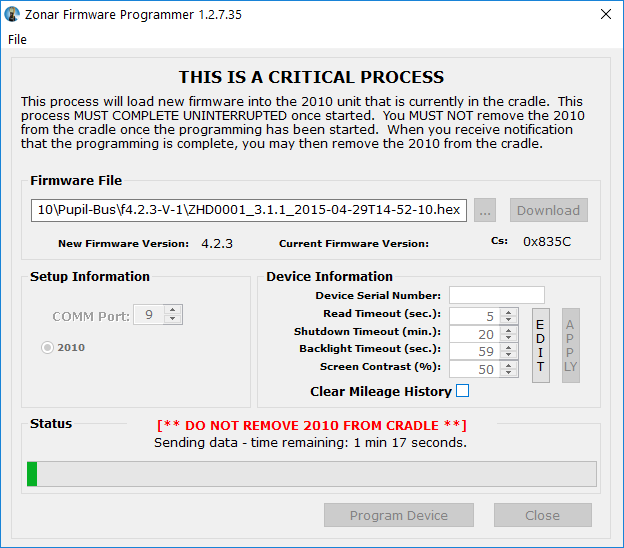This screenshot has width=624, height=548.
Task: Select the 2010 radio button
Action: click(47, 347)
